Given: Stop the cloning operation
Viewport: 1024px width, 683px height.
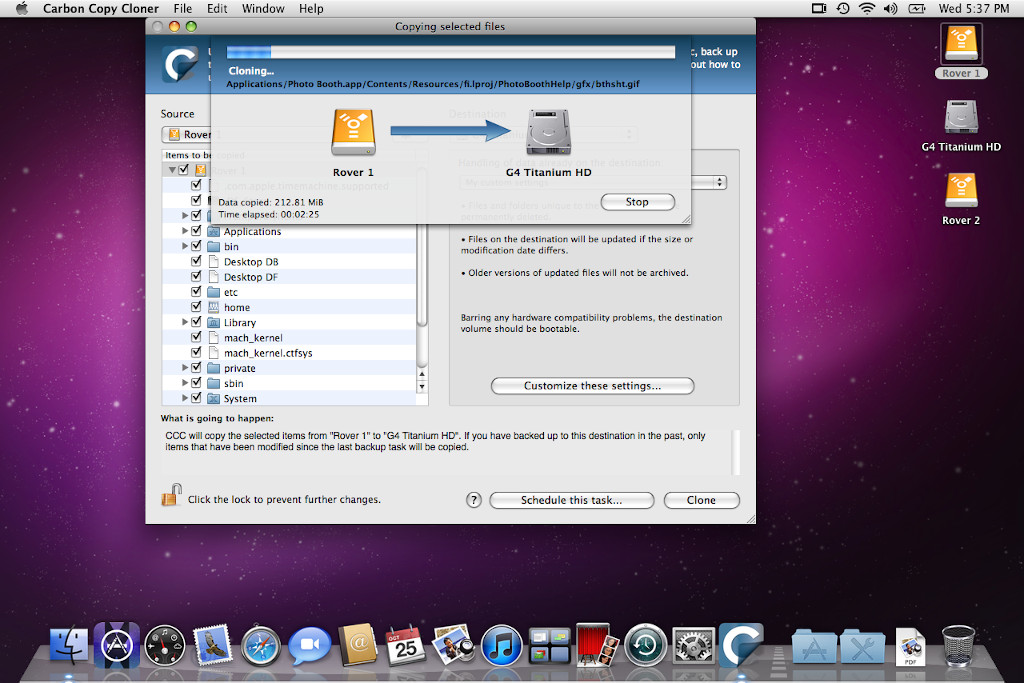Looking at the screenshot, I should 637,202.
